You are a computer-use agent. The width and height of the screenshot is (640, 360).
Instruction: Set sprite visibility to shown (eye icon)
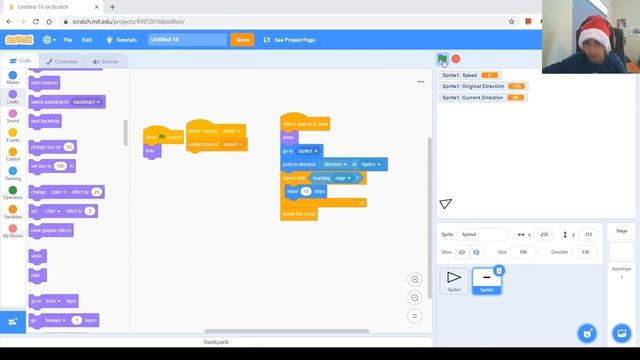462,252
